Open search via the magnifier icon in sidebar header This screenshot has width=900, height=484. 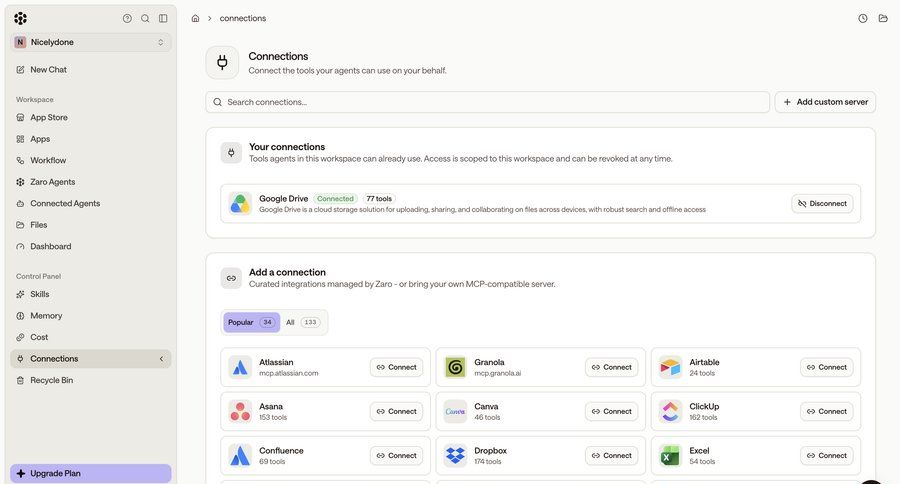145,18
